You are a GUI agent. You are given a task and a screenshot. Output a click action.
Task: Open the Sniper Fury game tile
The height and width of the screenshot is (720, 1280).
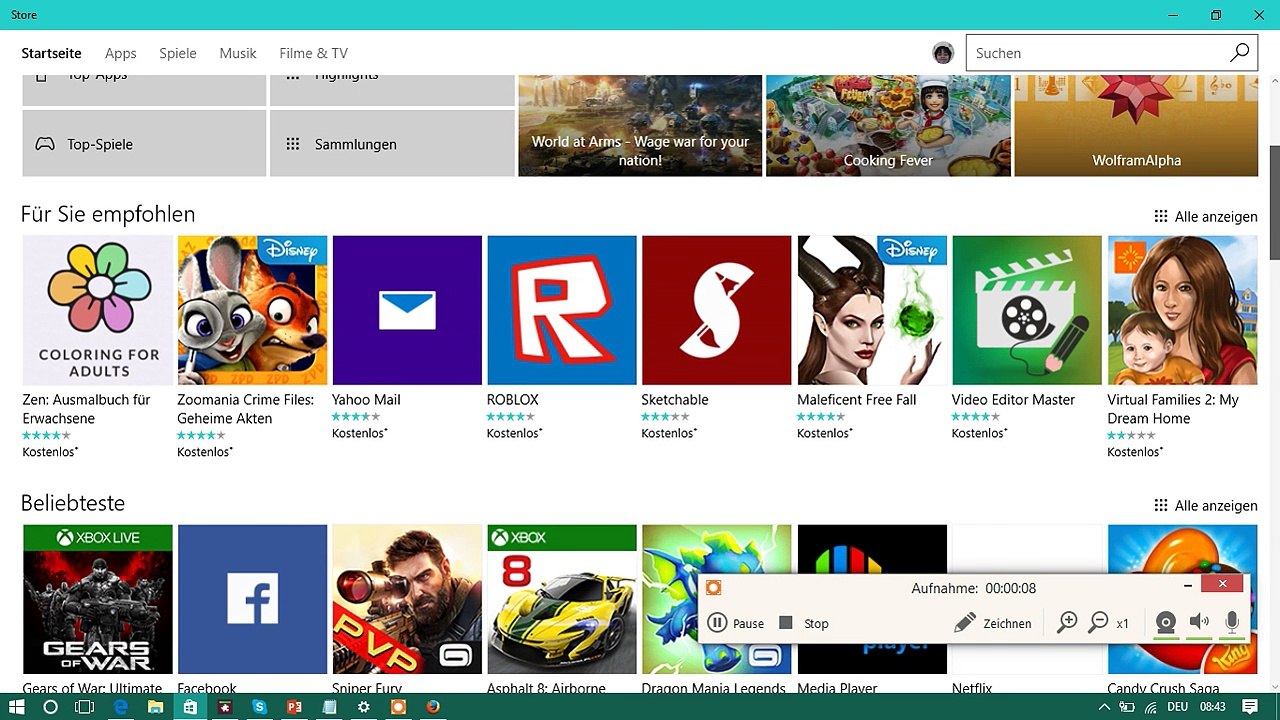(407, 599)
